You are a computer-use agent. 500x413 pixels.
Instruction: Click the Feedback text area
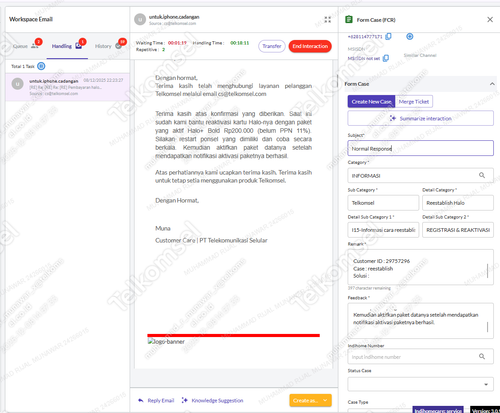(x=420, y=321)
